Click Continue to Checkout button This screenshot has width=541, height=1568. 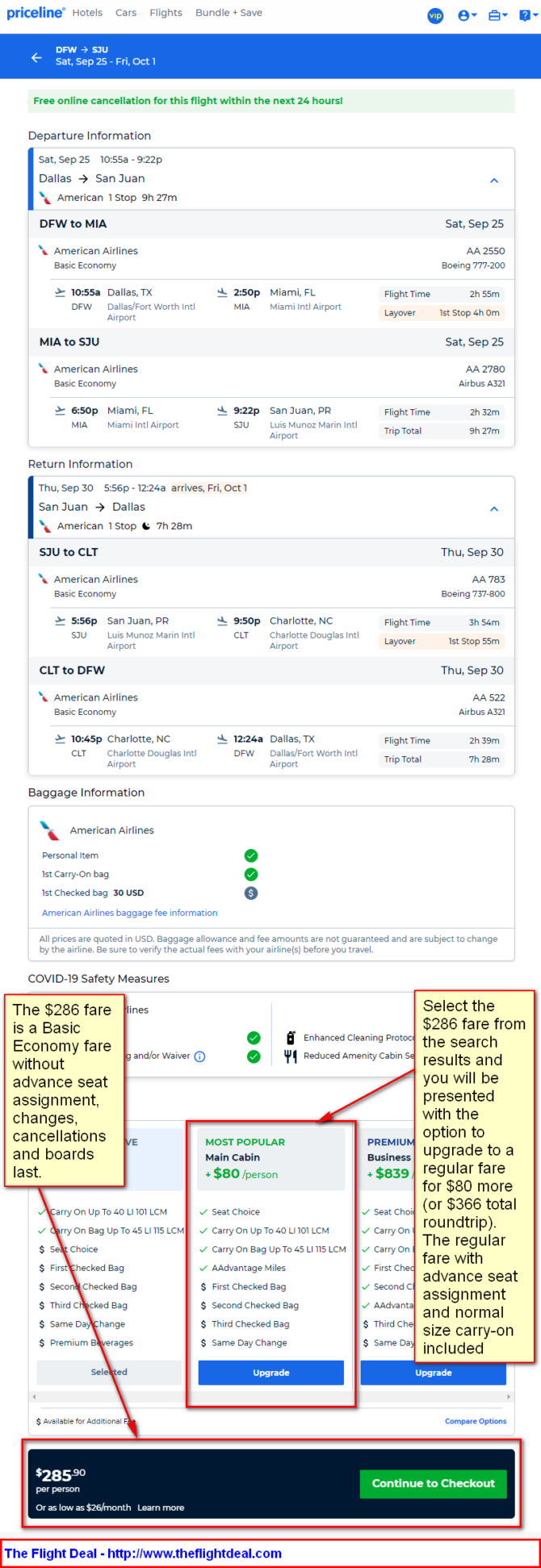434,1483
